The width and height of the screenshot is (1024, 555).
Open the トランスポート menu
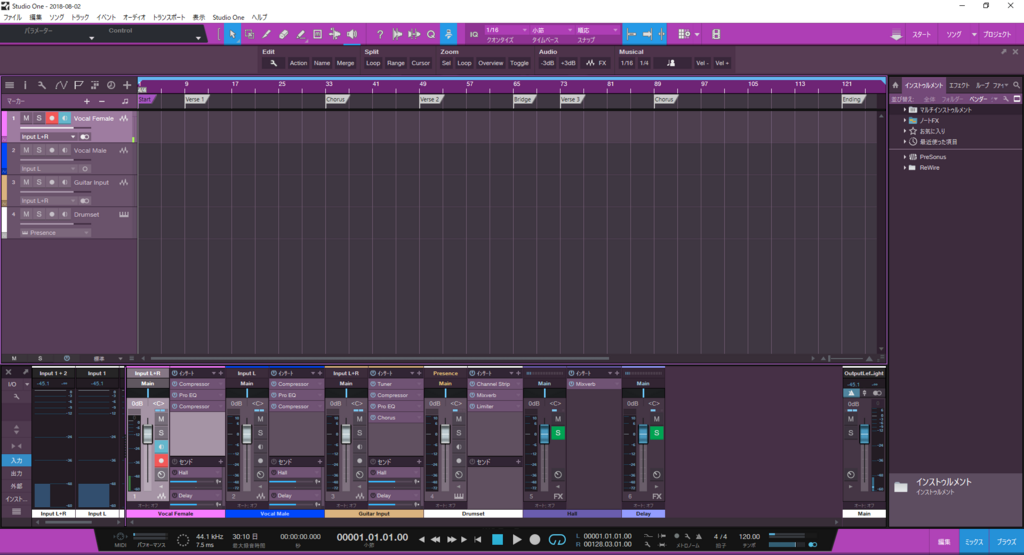(168, 17)
